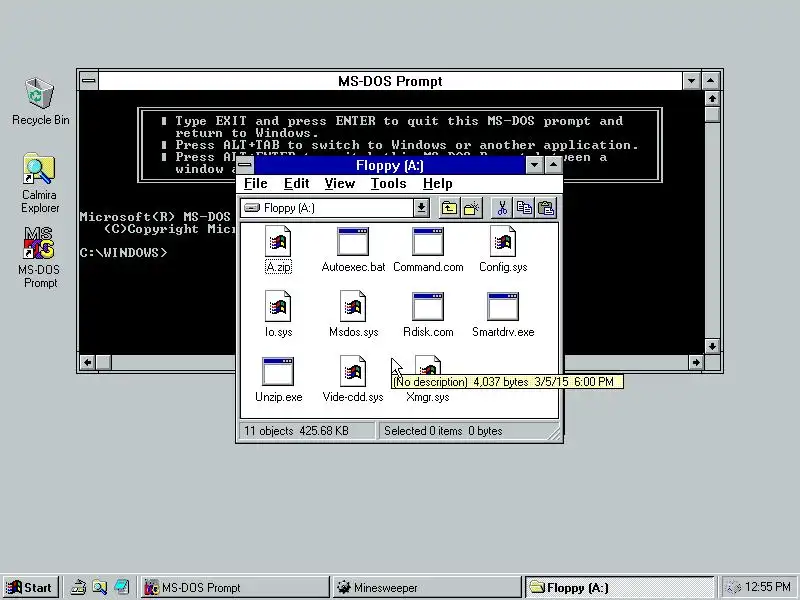Open the View menu in Floppy window
Viewport: 800px width, 600px height.
click(x=339, y=184)
